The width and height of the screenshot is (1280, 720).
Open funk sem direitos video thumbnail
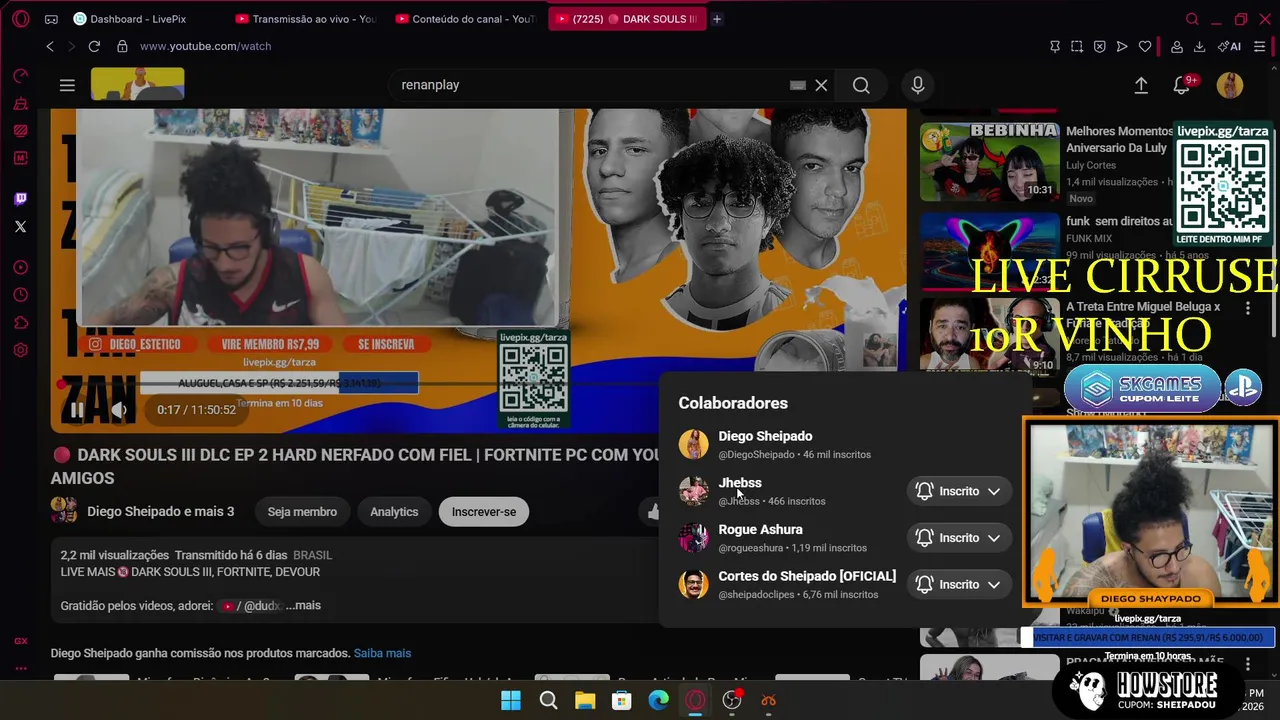pos(989,252)
